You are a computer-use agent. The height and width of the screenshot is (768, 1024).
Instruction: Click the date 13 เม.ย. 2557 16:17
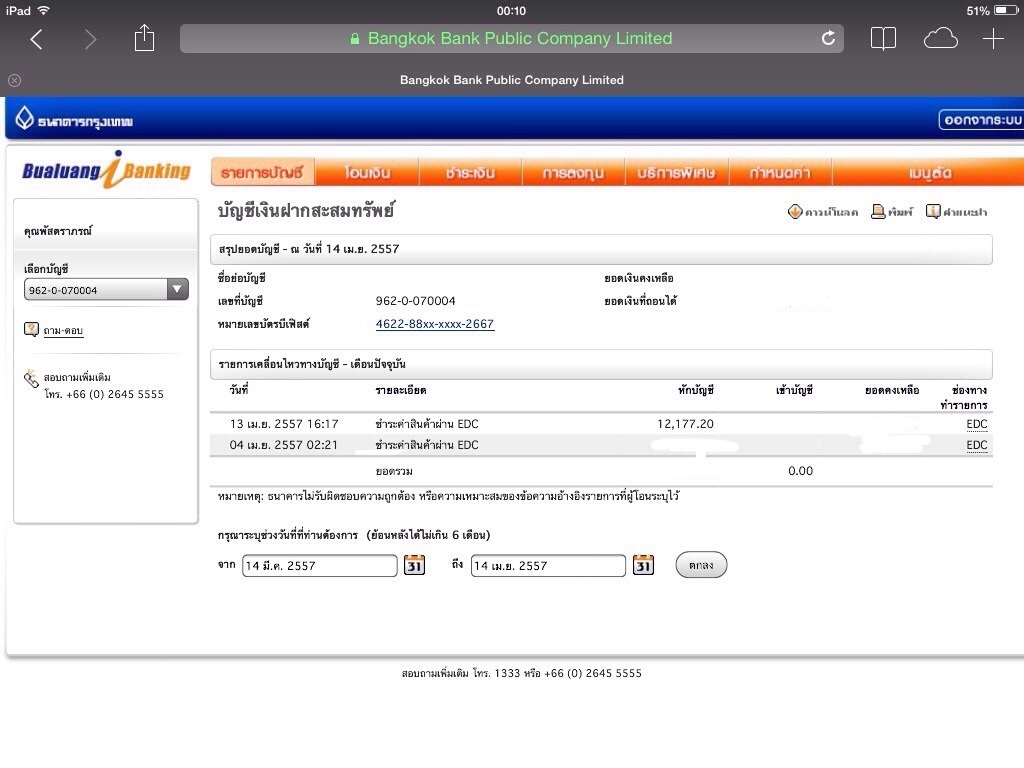click(284, 424)
